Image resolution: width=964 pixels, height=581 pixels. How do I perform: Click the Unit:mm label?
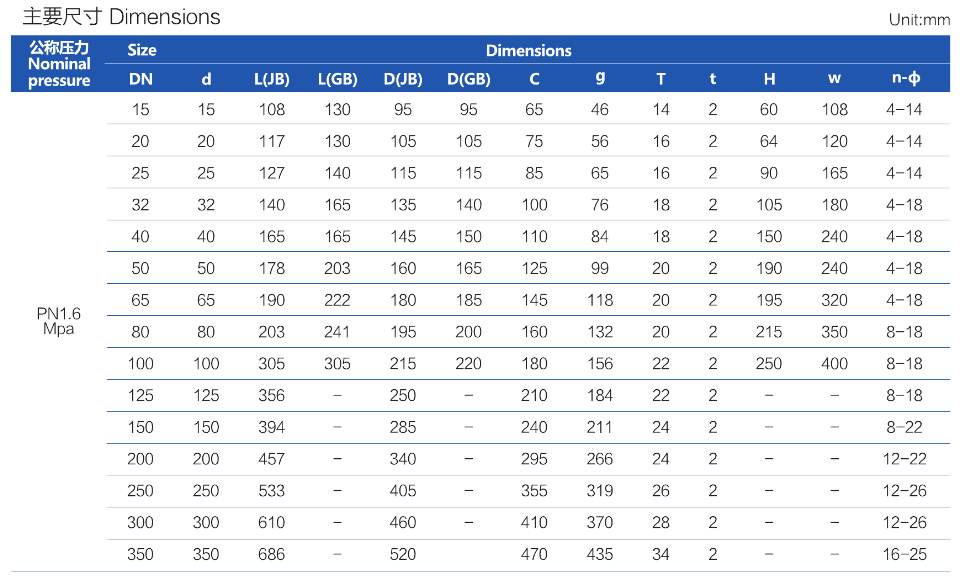coord(918,19)
